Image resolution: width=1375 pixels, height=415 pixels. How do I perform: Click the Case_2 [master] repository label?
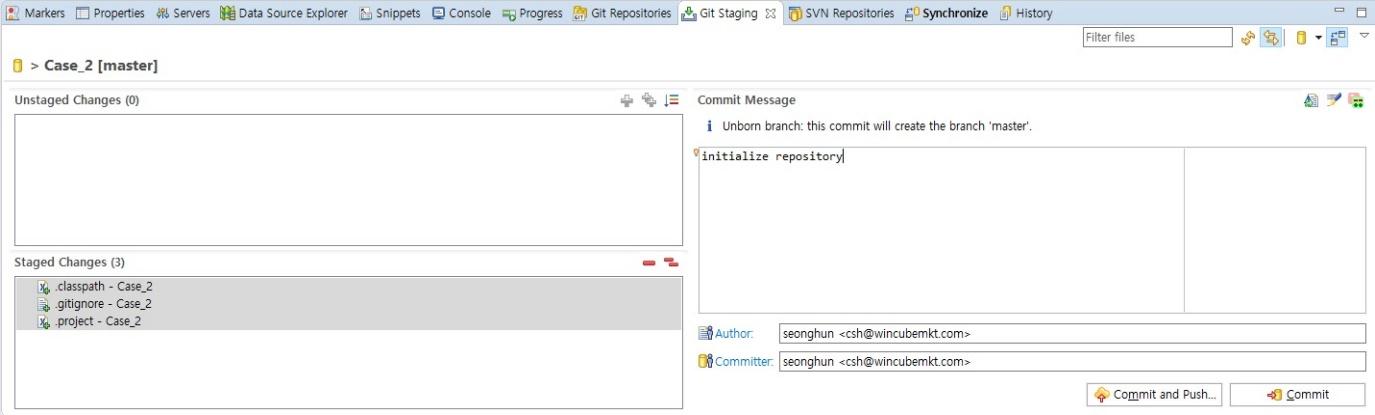(101, 66)
